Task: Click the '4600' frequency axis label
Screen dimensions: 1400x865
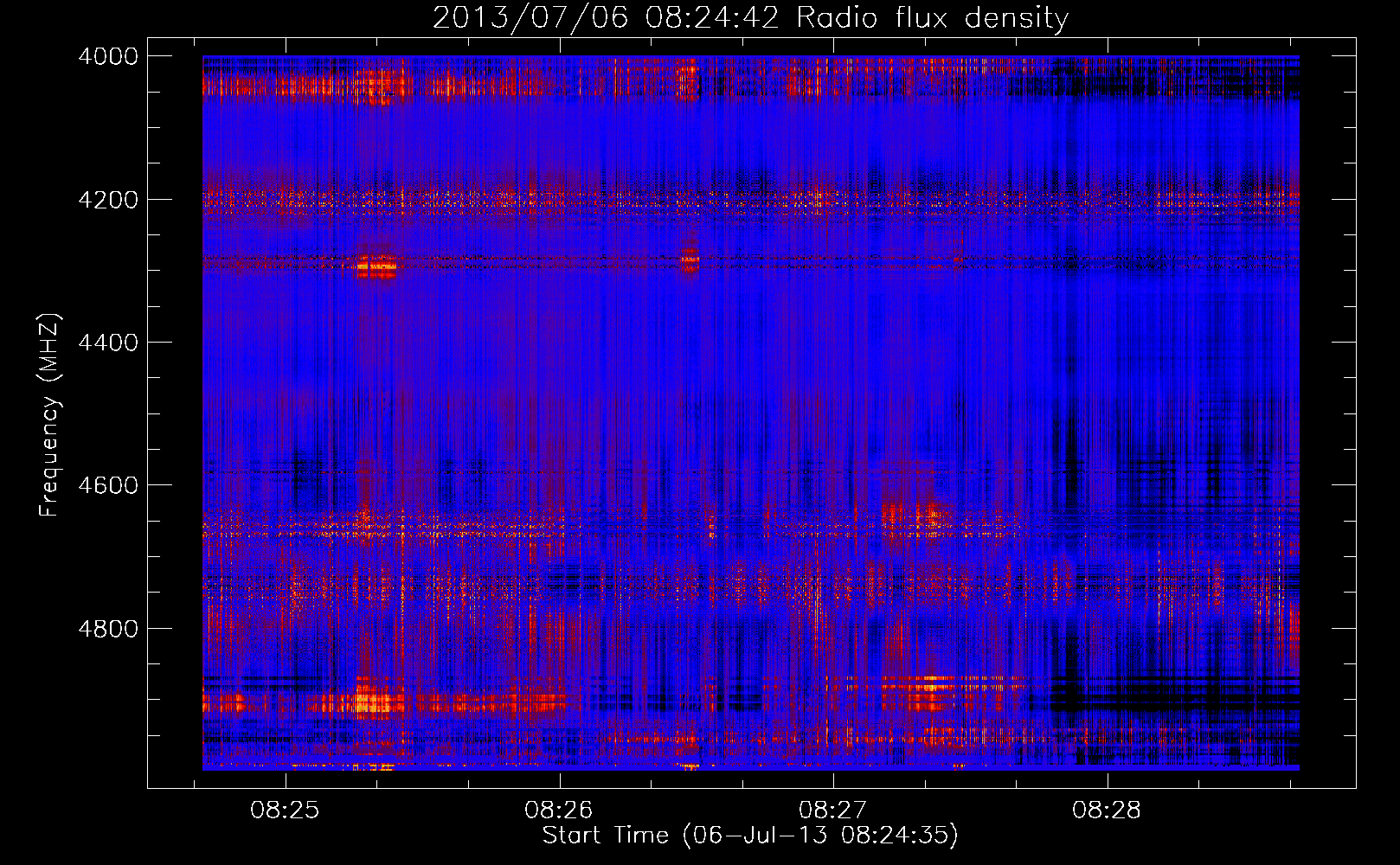Action: pyautogui.click(x=108, y=485)
